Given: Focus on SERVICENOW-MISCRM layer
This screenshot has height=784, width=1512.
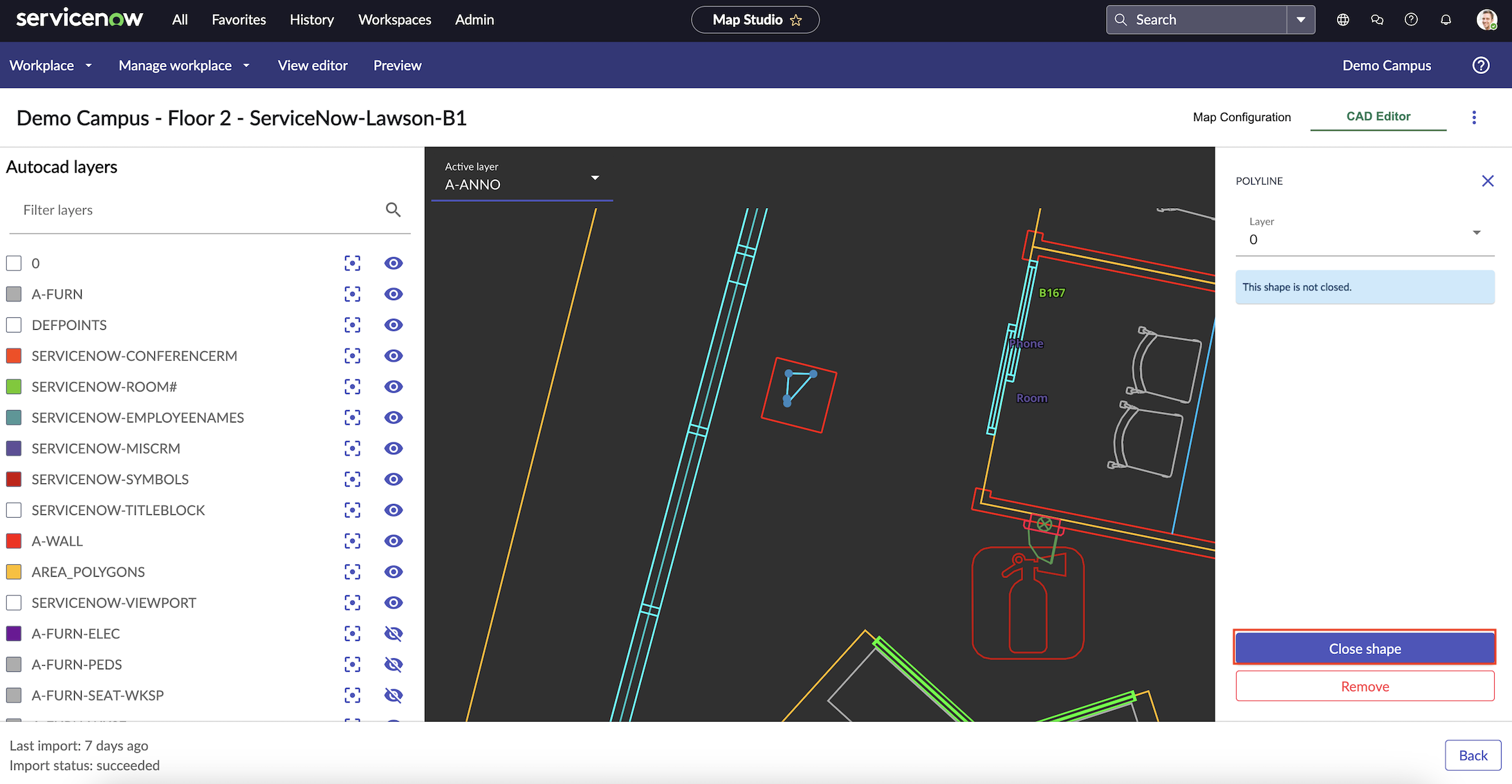Looking at the screenshot, I should (352, 449).
